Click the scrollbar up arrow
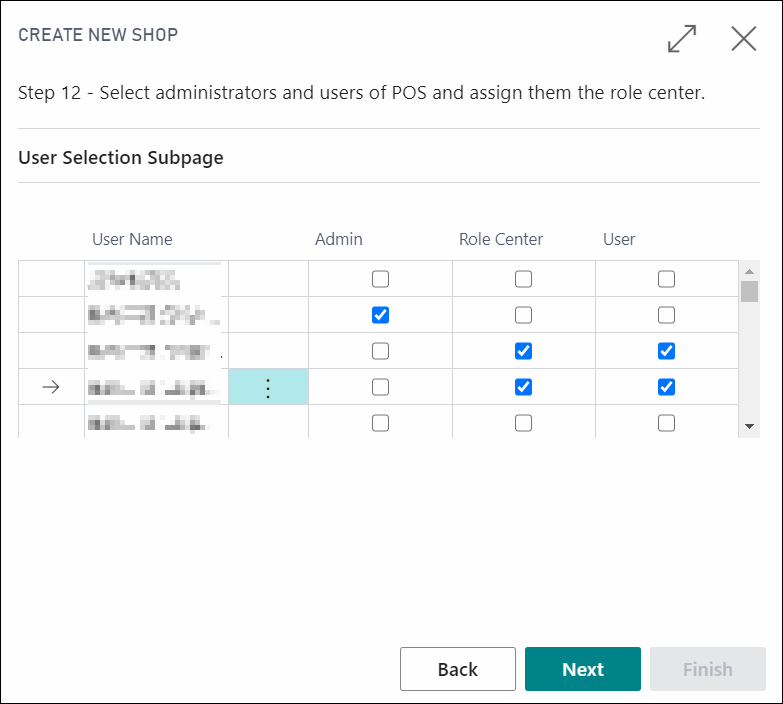The height and width of the screenshot is (704, 783). [749, 272]
